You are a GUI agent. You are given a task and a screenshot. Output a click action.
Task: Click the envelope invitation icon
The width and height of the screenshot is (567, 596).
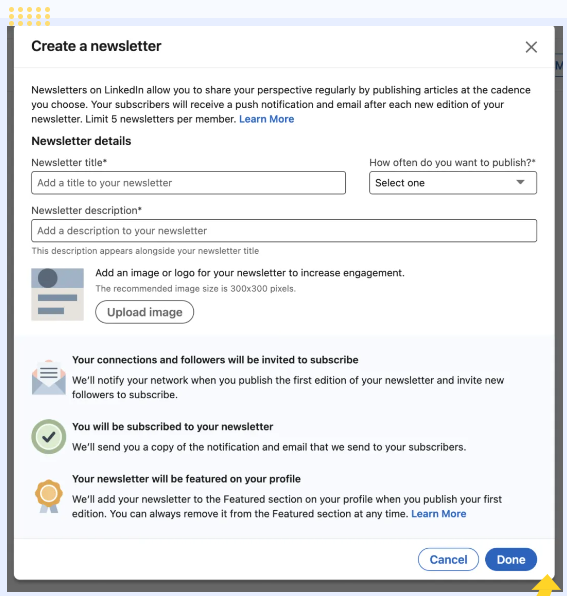[x=49, y=378]
